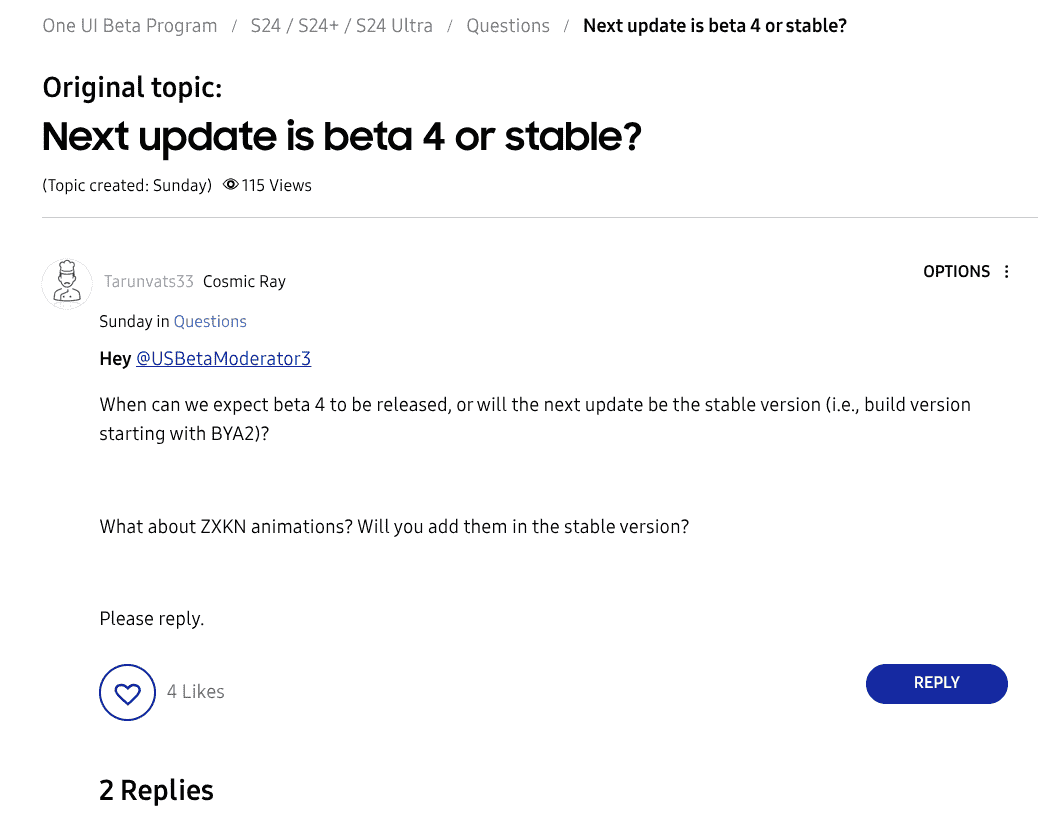This screenshot has width=1038, height=827.
Task: Click the eye icon beside view count
Action: coord(231,185)
